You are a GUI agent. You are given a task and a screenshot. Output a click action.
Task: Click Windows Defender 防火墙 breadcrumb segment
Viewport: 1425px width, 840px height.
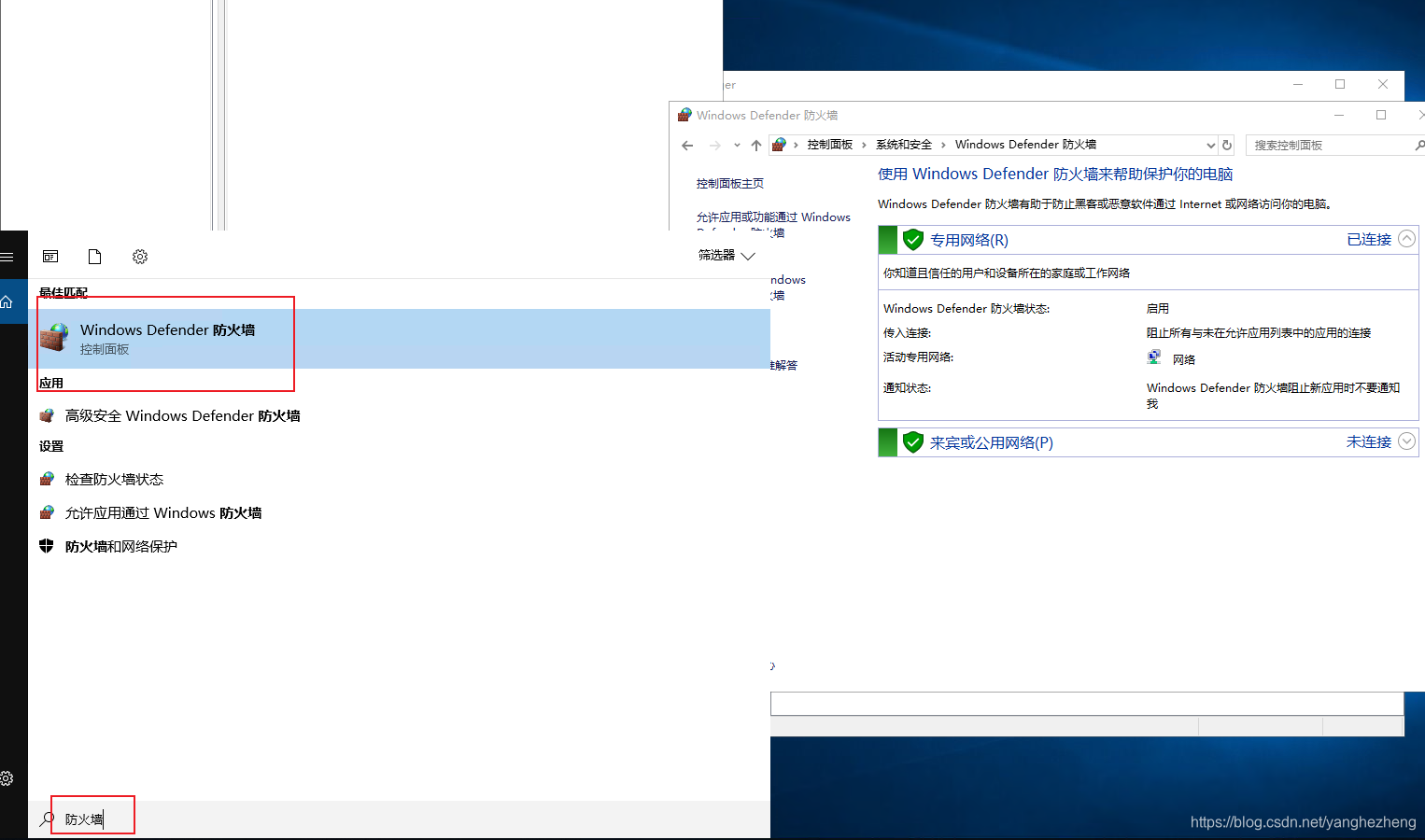point(1025,145)
